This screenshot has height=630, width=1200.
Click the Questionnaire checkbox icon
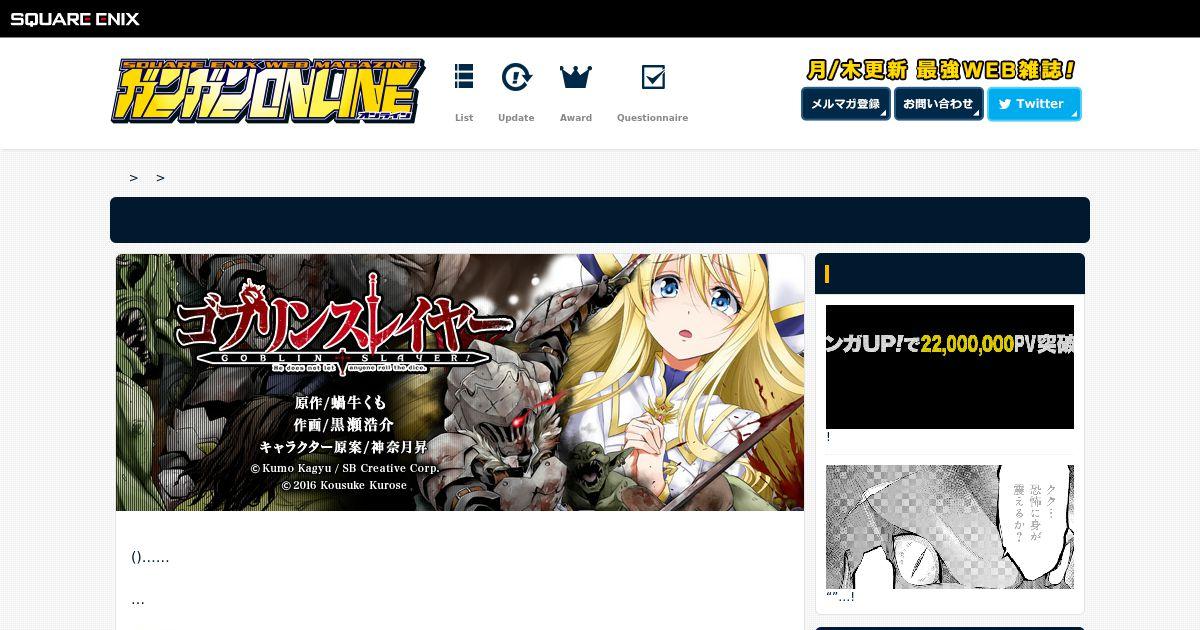click(653, 77)
